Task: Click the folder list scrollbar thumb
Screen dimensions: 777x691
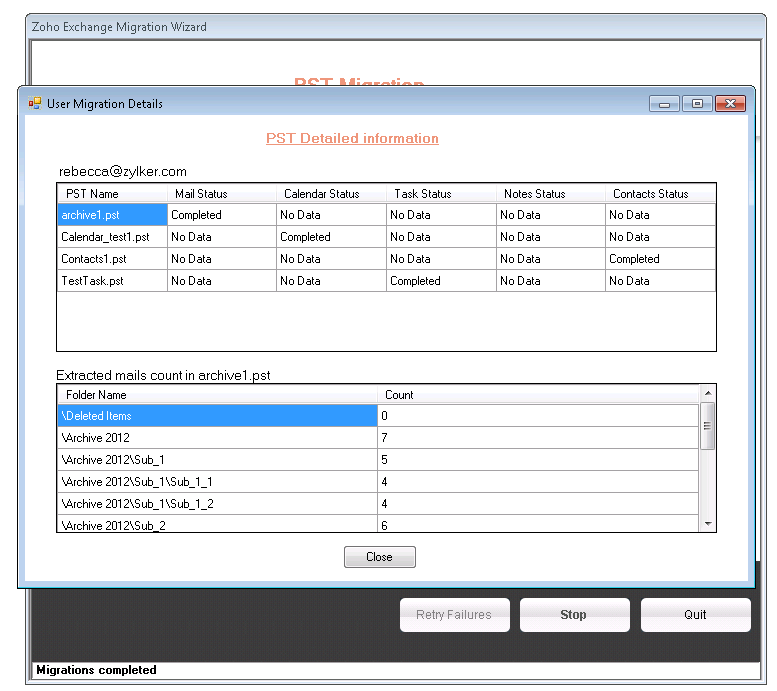Action: pos(708,426)
